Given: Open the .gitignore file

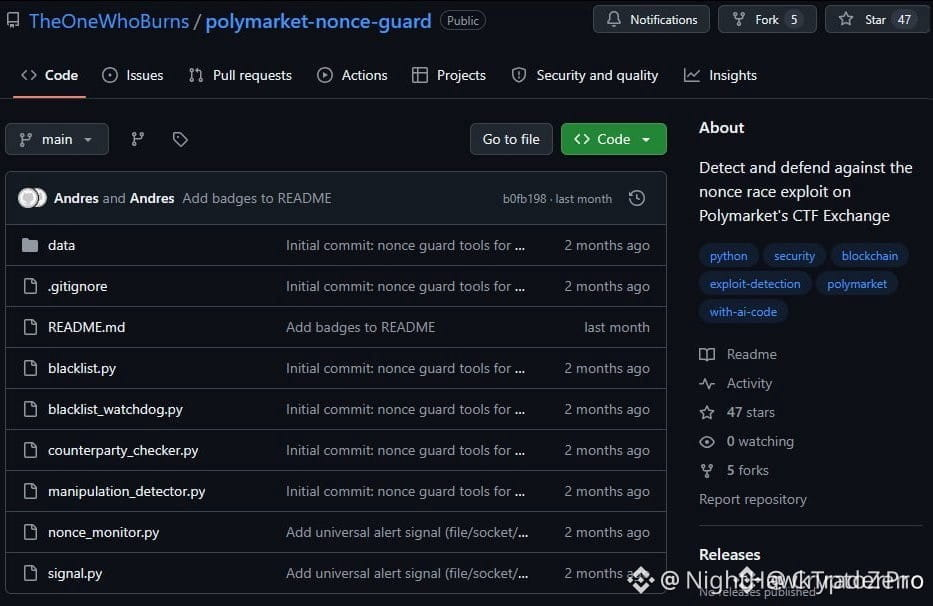Looking at the screenshot, I should (x=77, y=286).
